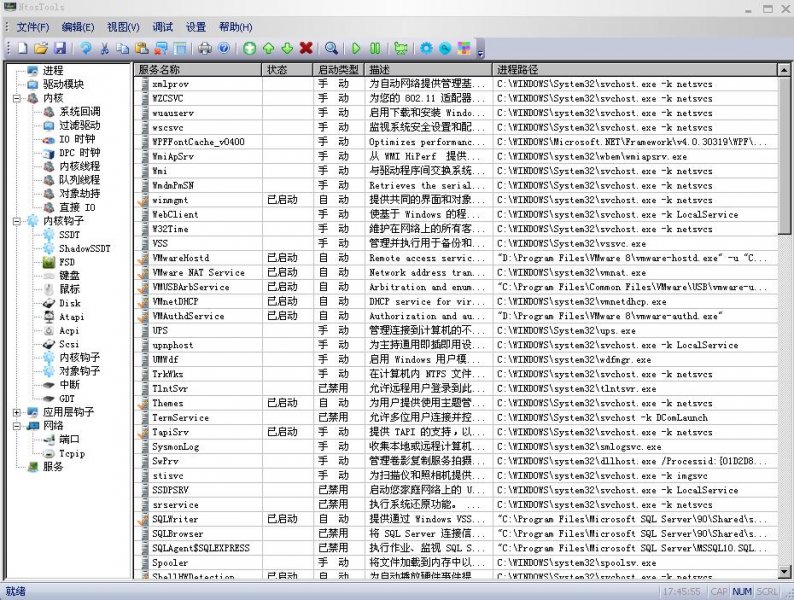Open the 调试 menu
The width and height of the screenshot is (794, 600).
click(x=163, y=27)
